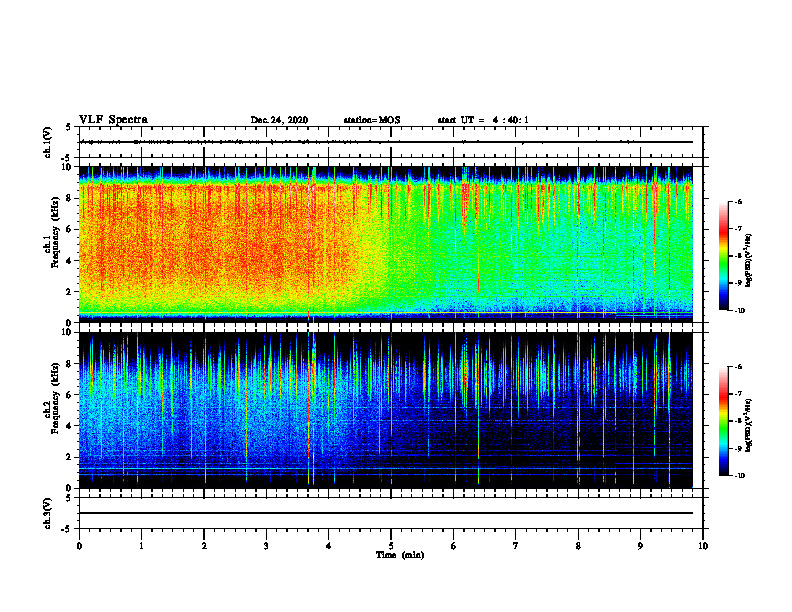
Task: Click the ch.2 spectrogram color scale bar
Action: 724,421
